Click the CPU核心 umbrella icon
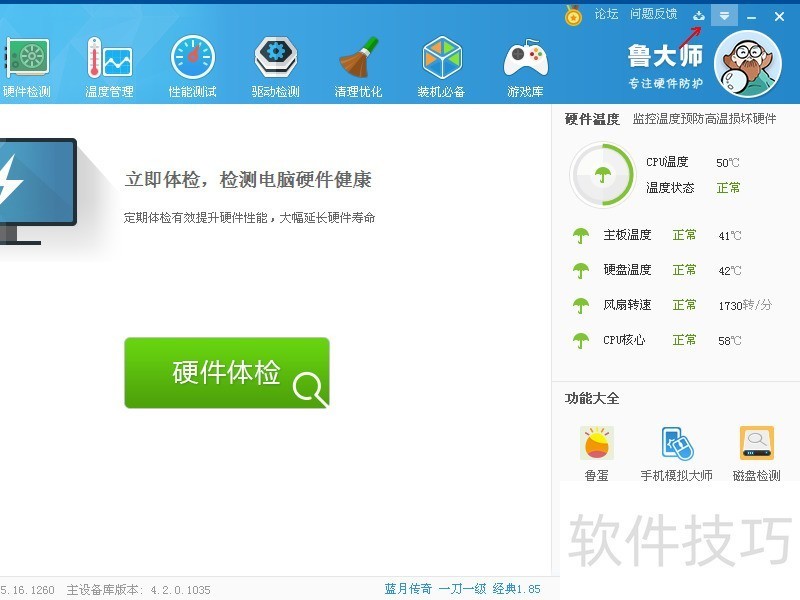 tap(581, 340)
